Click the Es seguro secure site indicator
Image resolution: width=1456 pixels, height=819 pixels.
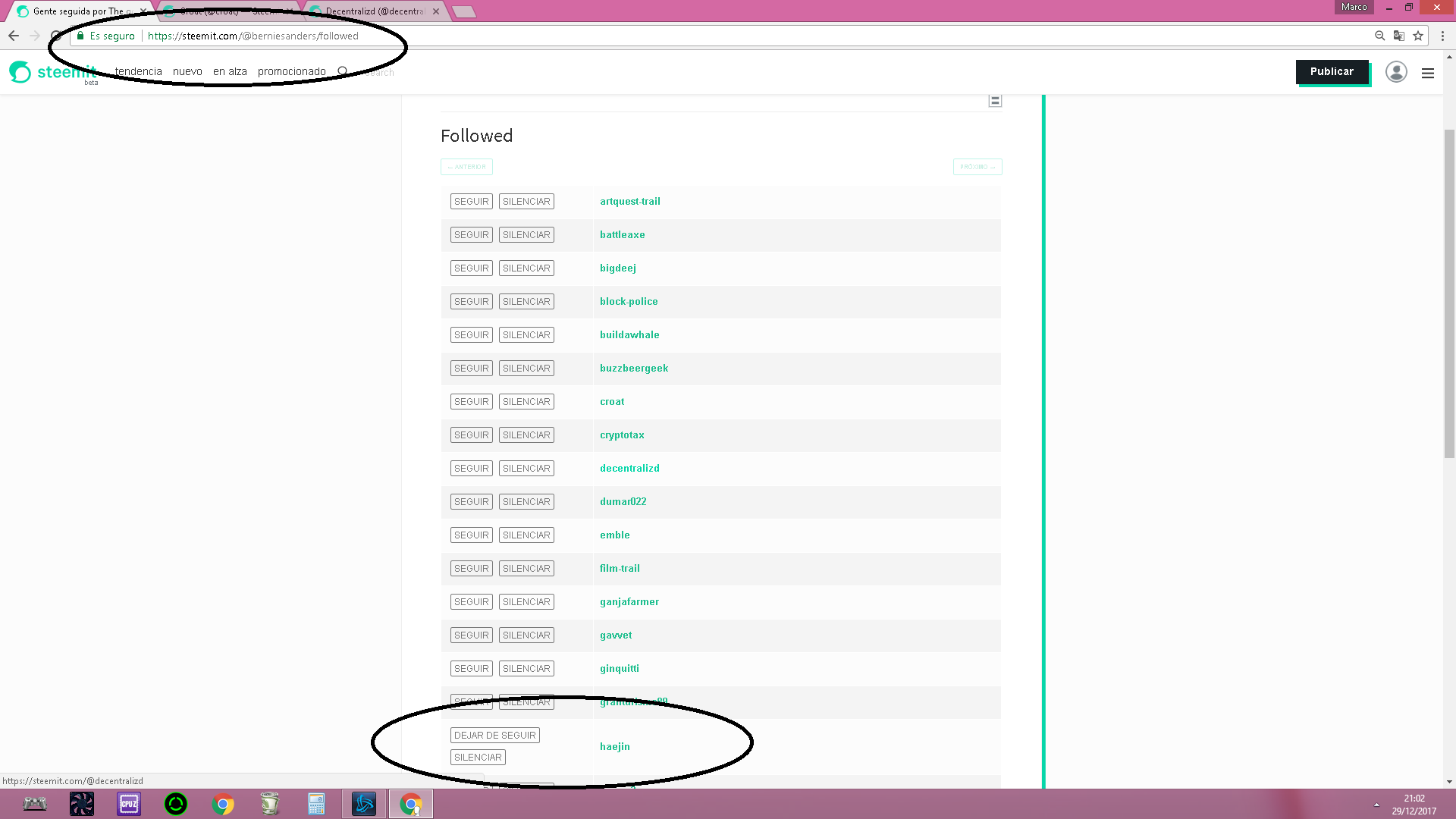click(x=106, y=36)
